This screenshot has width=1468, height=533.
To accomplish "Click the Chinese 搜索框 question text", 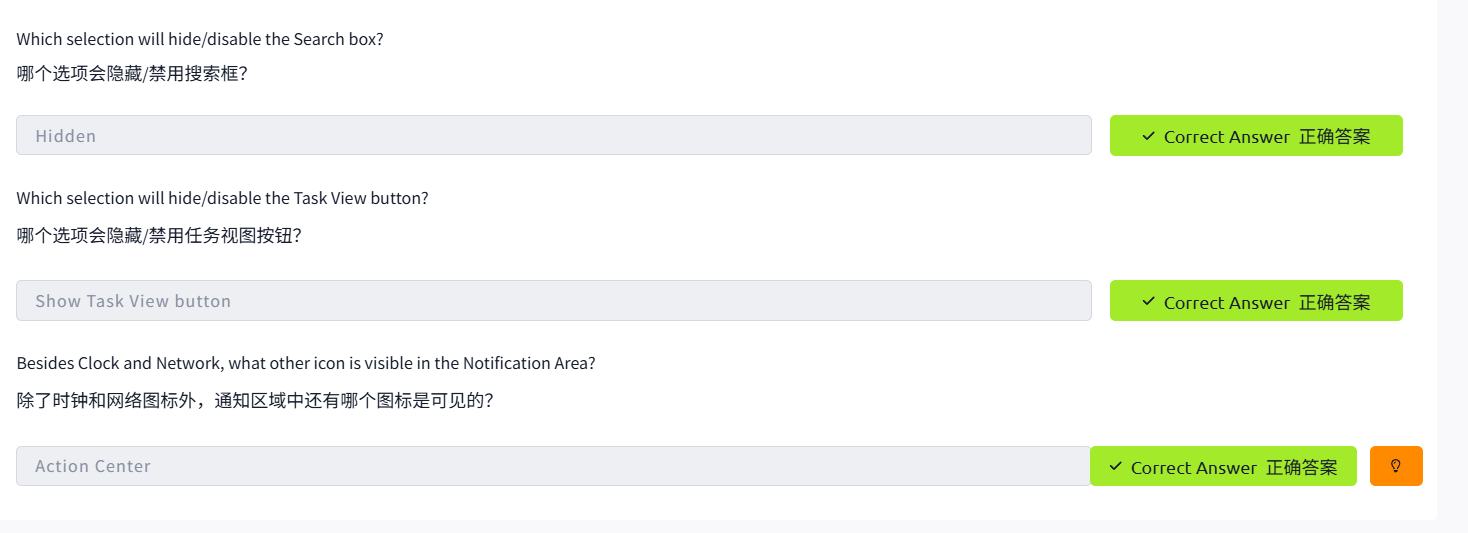I will click(132, 73).
